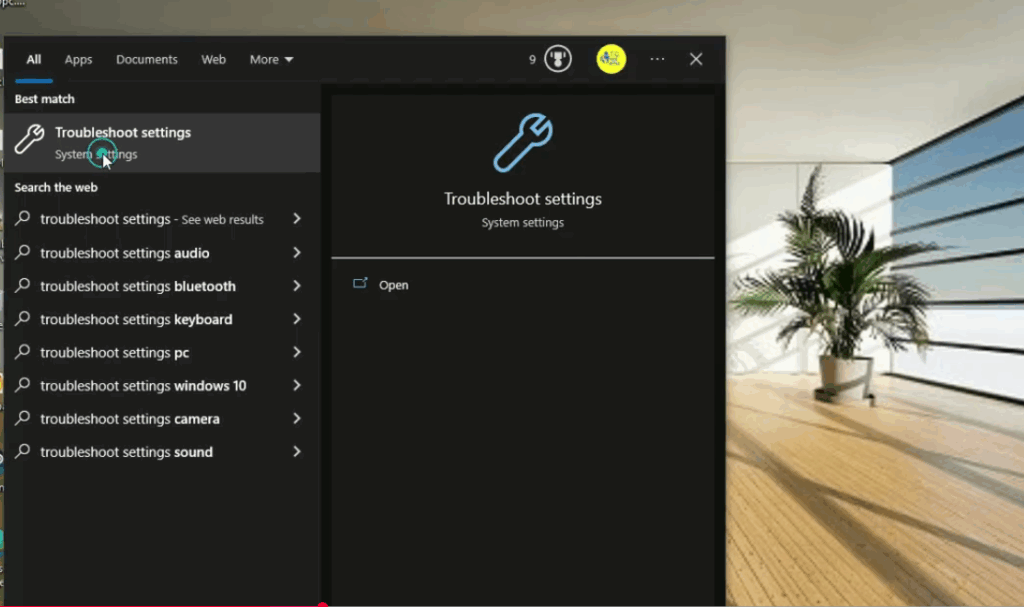The width and height of the screenshot is (1024, 607).
Task: Switch to the Apps tab
Action: pos(78,60)
